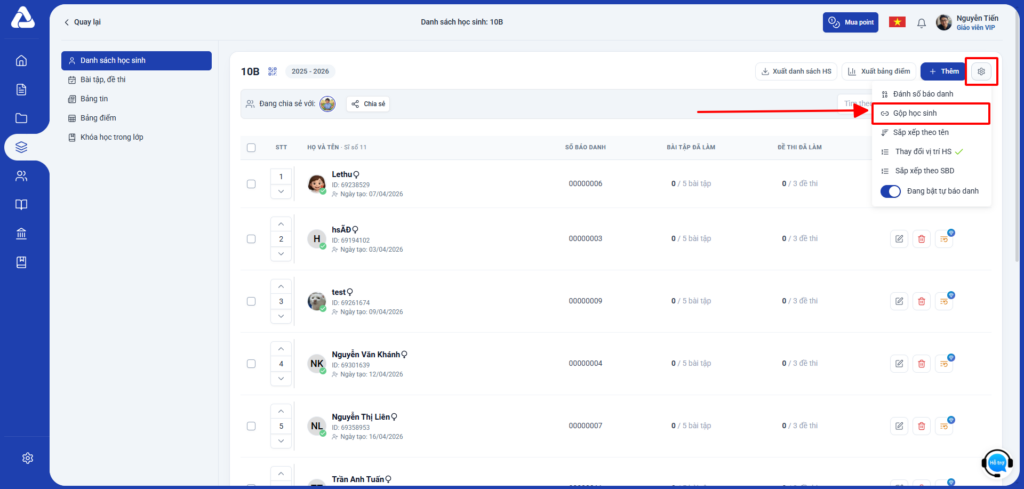Click the QR code icon next to 10B
Image resolution: width=1024 pixels, height=489 pixels.
272,71
